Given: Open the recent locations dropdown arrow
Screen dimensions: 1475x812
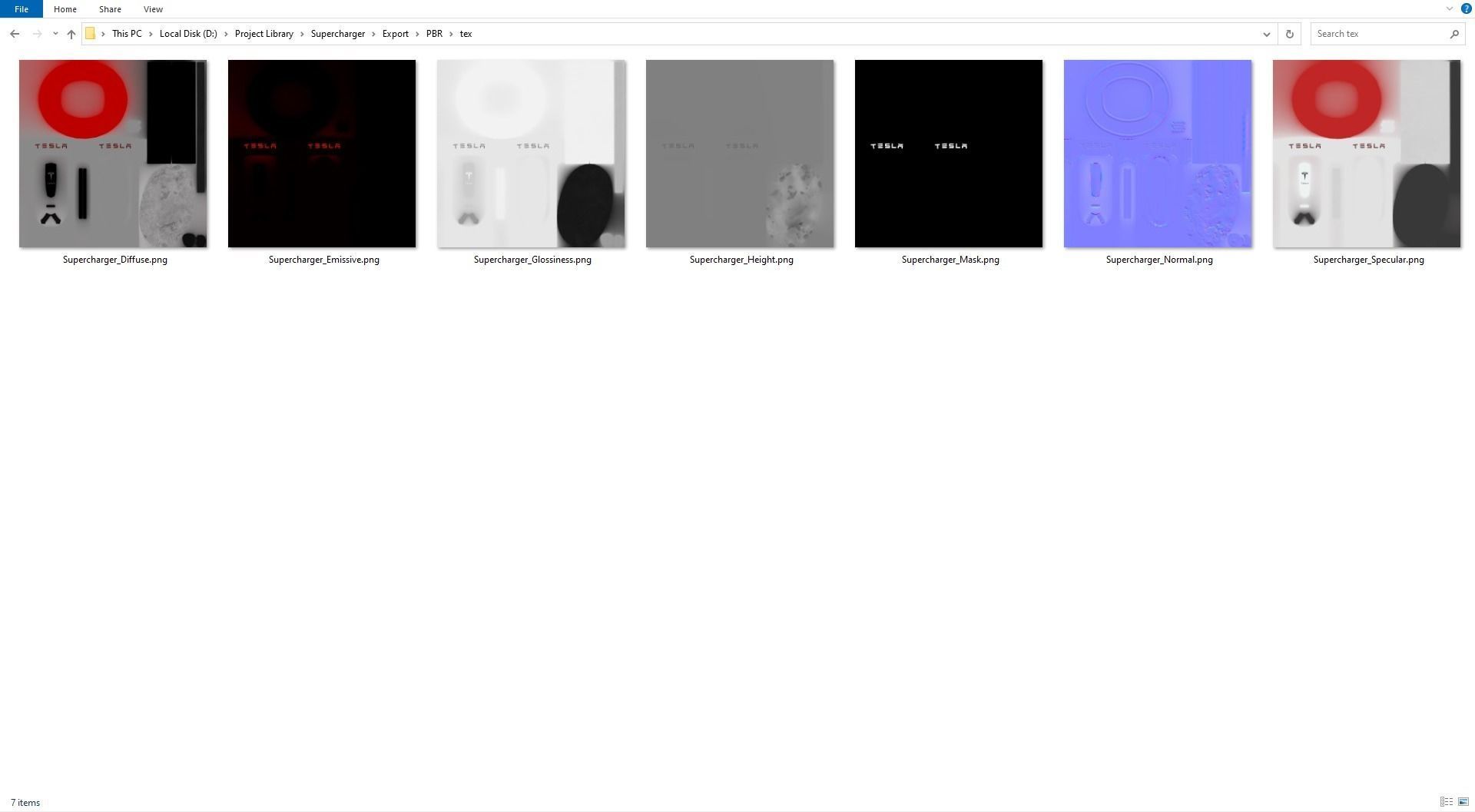Looking at the screenshot, I should (55, 34).
